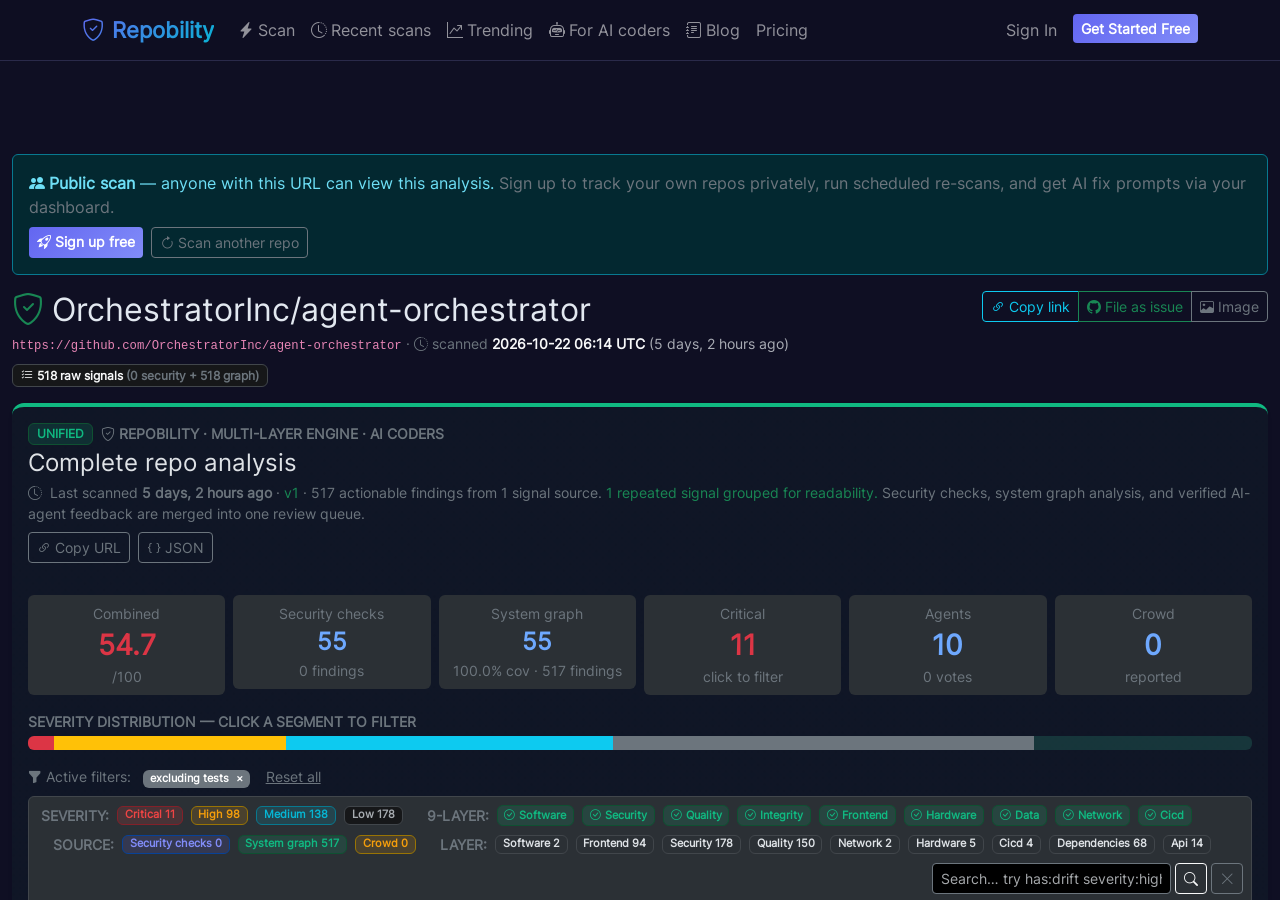Image resolution: width=1280 pixels, height=900 pixels.
Task: Filter source by Security checks 0
Action: click(176, 844)
